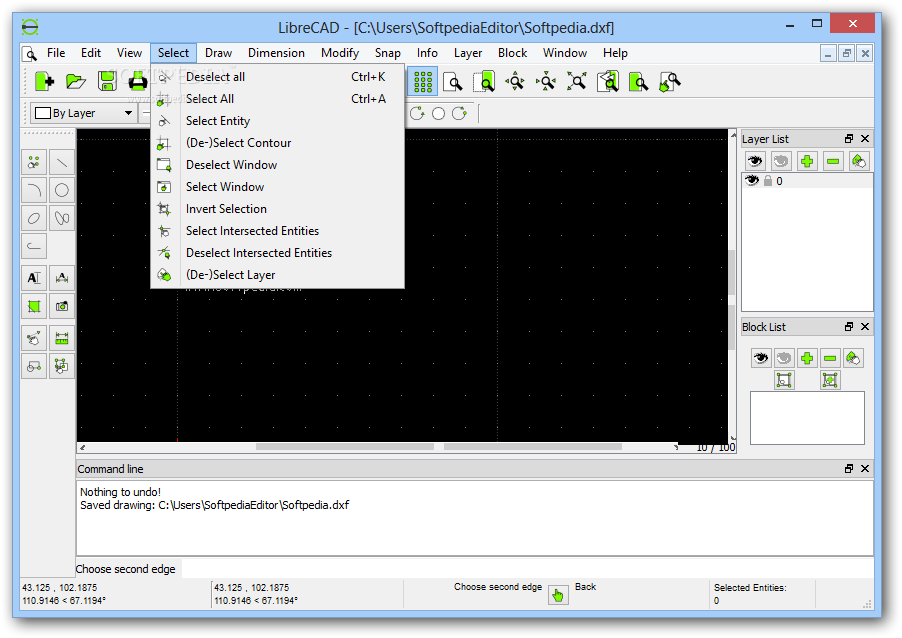Select the Line drawing tool
The width and height of the screenshot is (902, 638).
point(62,163)
